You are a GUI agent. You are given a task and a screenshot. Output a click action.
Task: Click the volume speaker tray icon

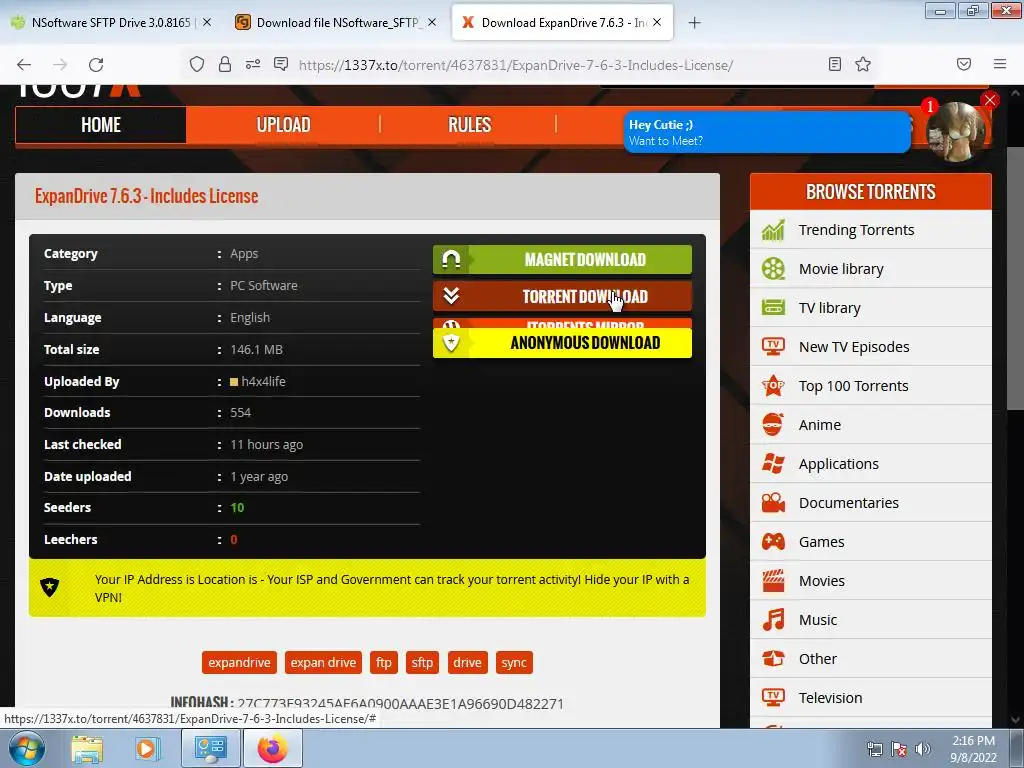point(922,748)
